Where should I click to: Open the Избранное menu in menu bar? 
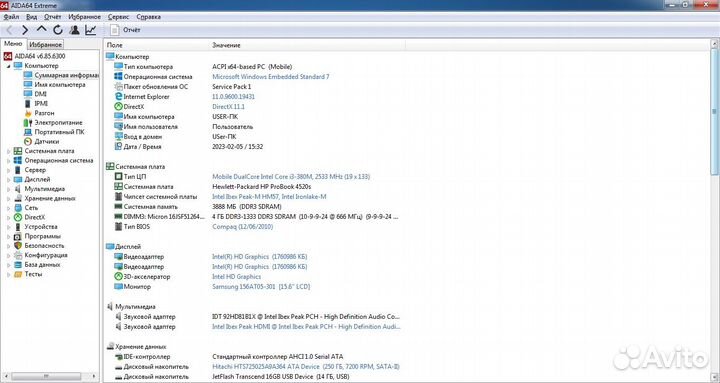point(84,17)
